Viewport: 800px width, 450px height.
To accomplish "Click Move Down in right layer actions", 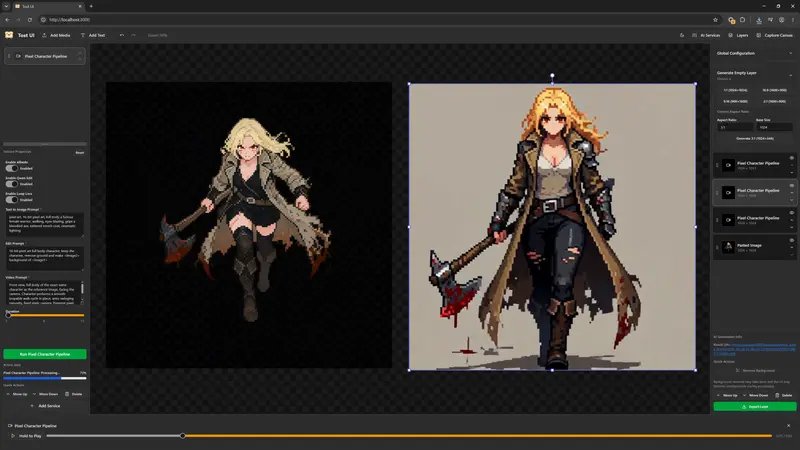I will click(756, 395).
